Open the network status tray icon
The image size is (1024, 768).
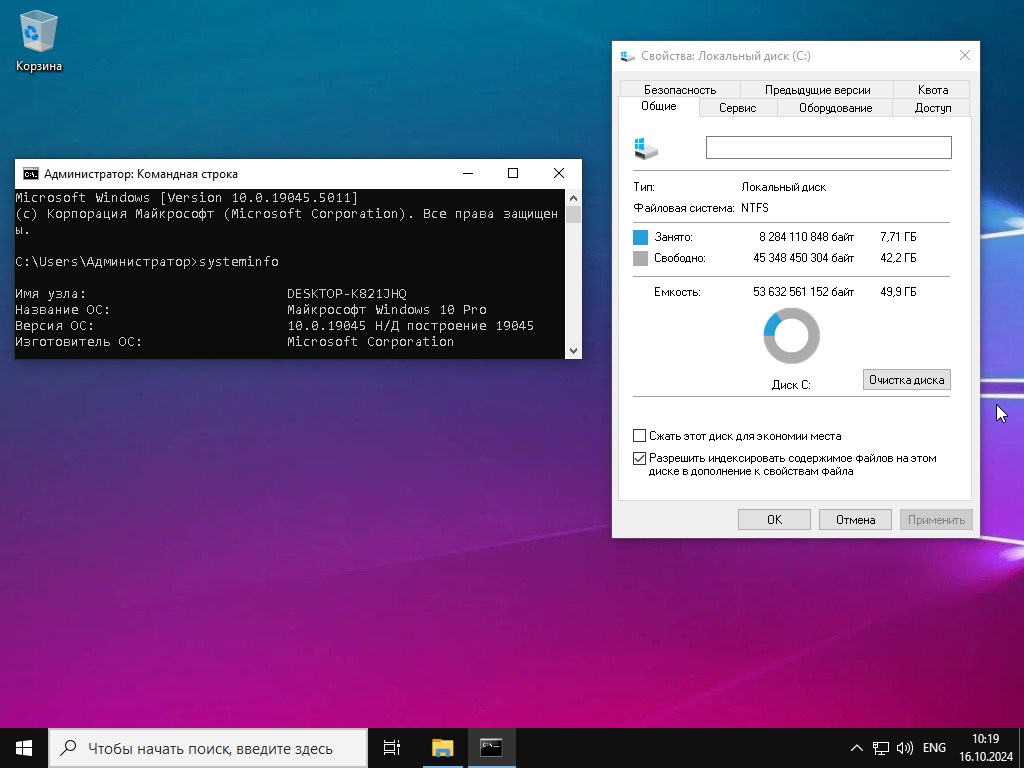(881, 748)
